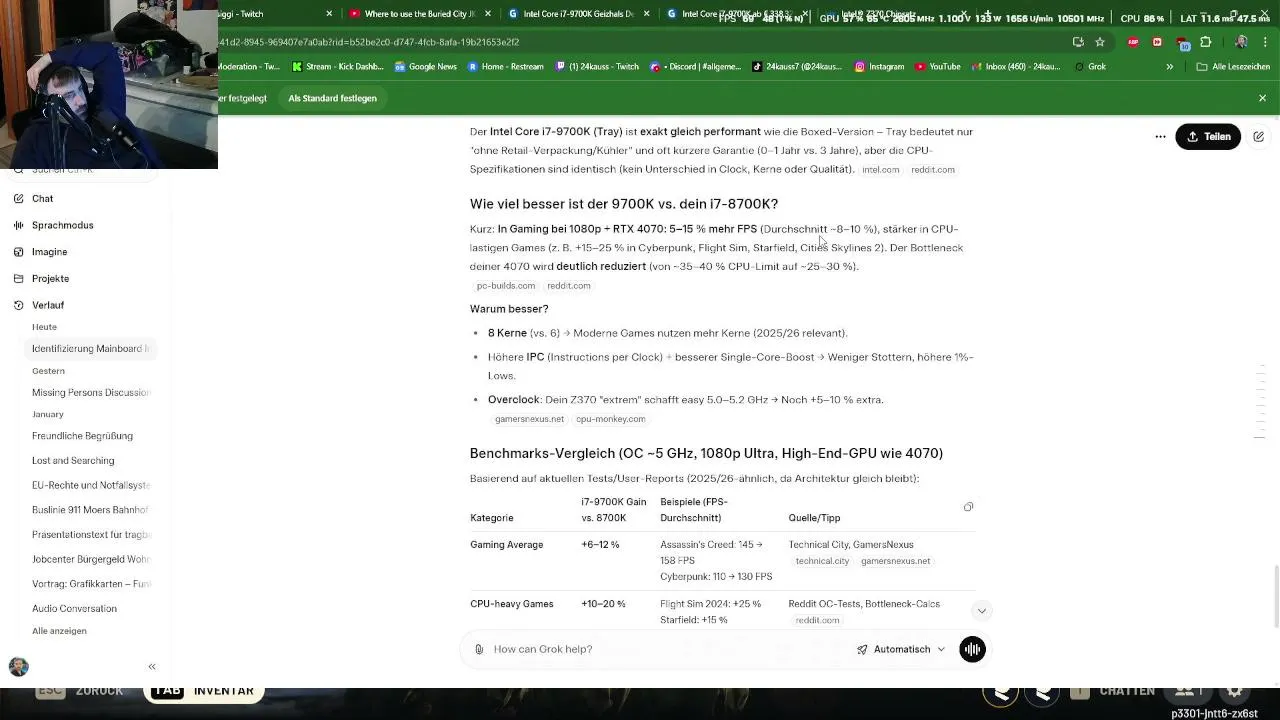Screen dimensions: 1280x720
Task: Open the Home - Restream bookmark
Action: pyautogui.click(x=505, y=67)
